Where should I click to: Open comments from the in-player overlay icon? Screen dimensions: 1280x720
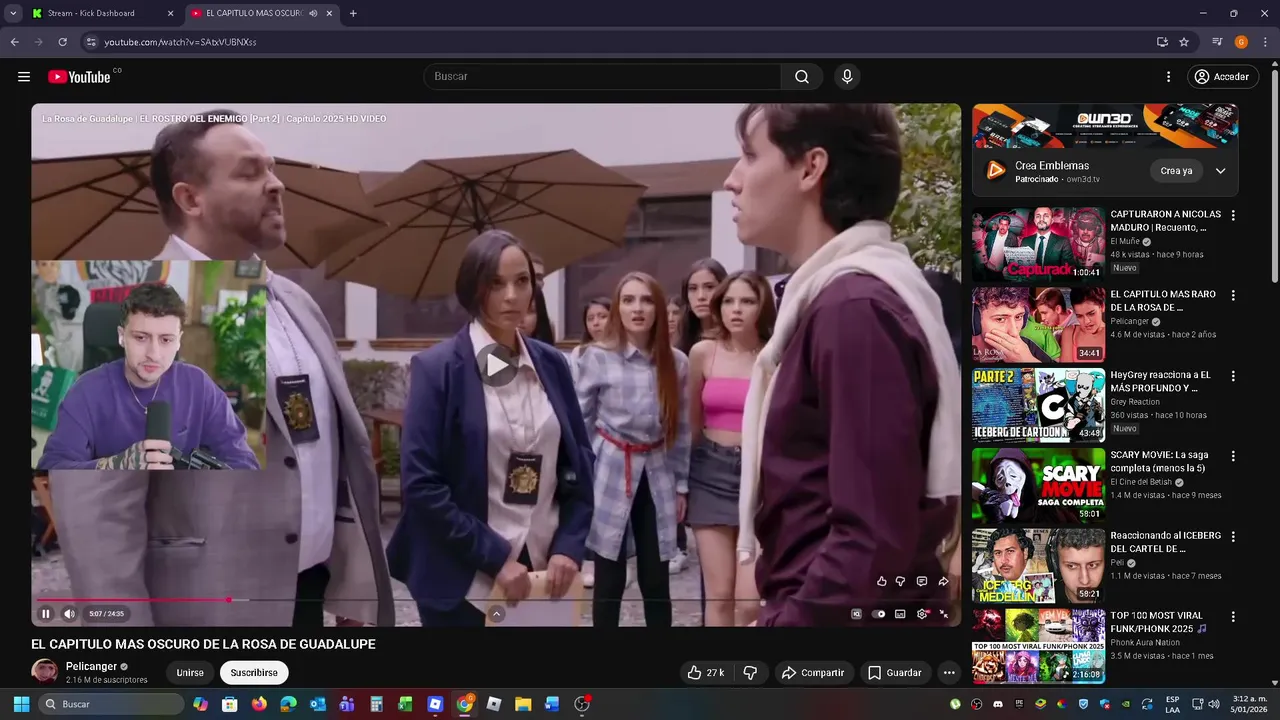(921, 581)
